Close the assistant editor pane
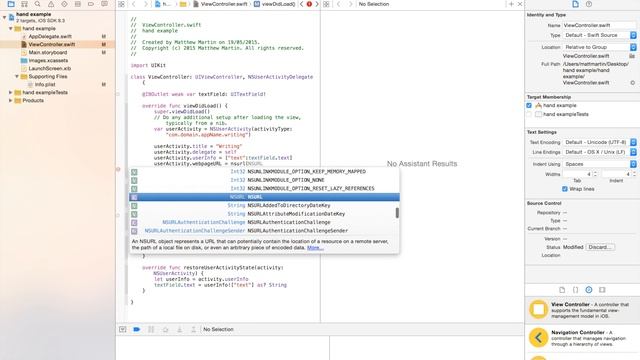The height and width of the screenshot is (360, 640). pos(520,4)
